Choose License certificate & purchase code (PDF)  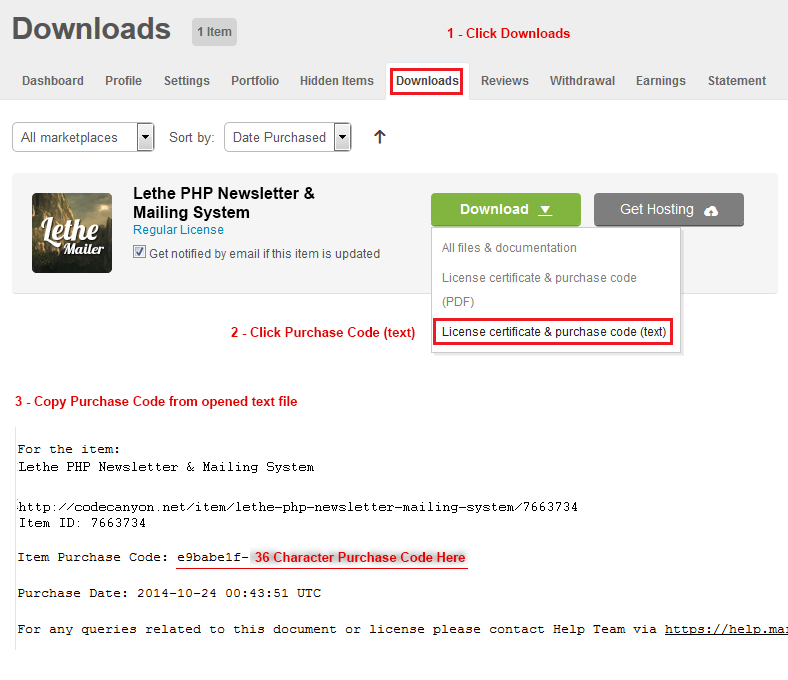[x=539, y=289]
